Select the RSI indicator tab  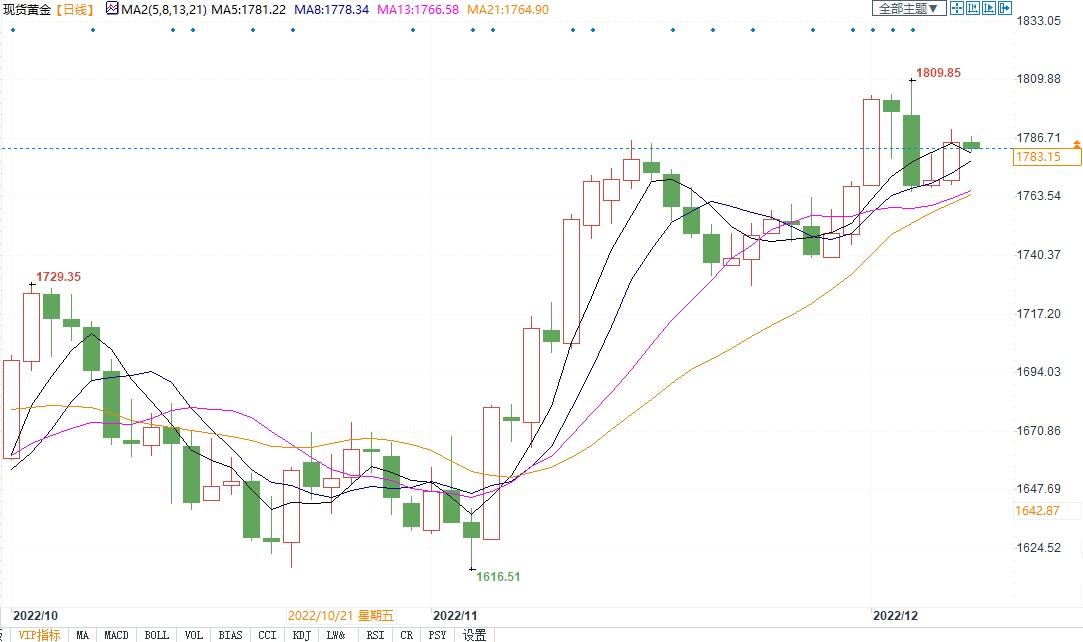(x=375, y=635)
